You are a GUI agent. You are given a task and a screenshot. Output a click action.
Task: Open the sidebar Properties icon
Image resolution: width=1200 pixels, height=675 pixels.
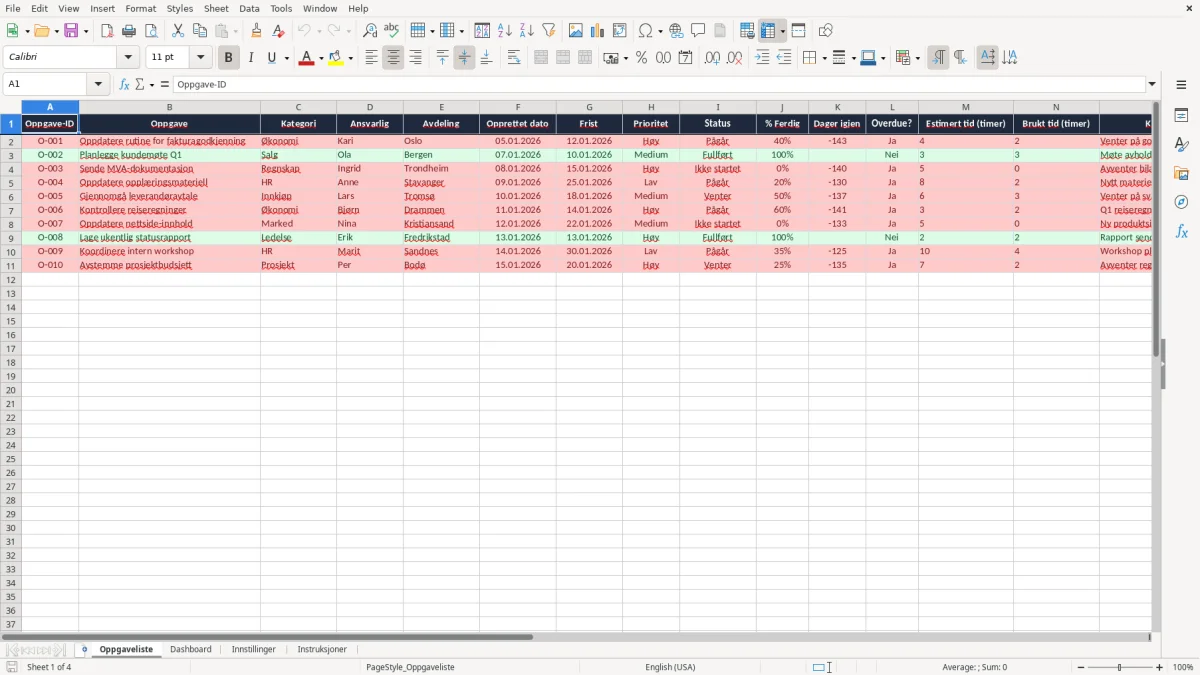(x=1181, y=115)
